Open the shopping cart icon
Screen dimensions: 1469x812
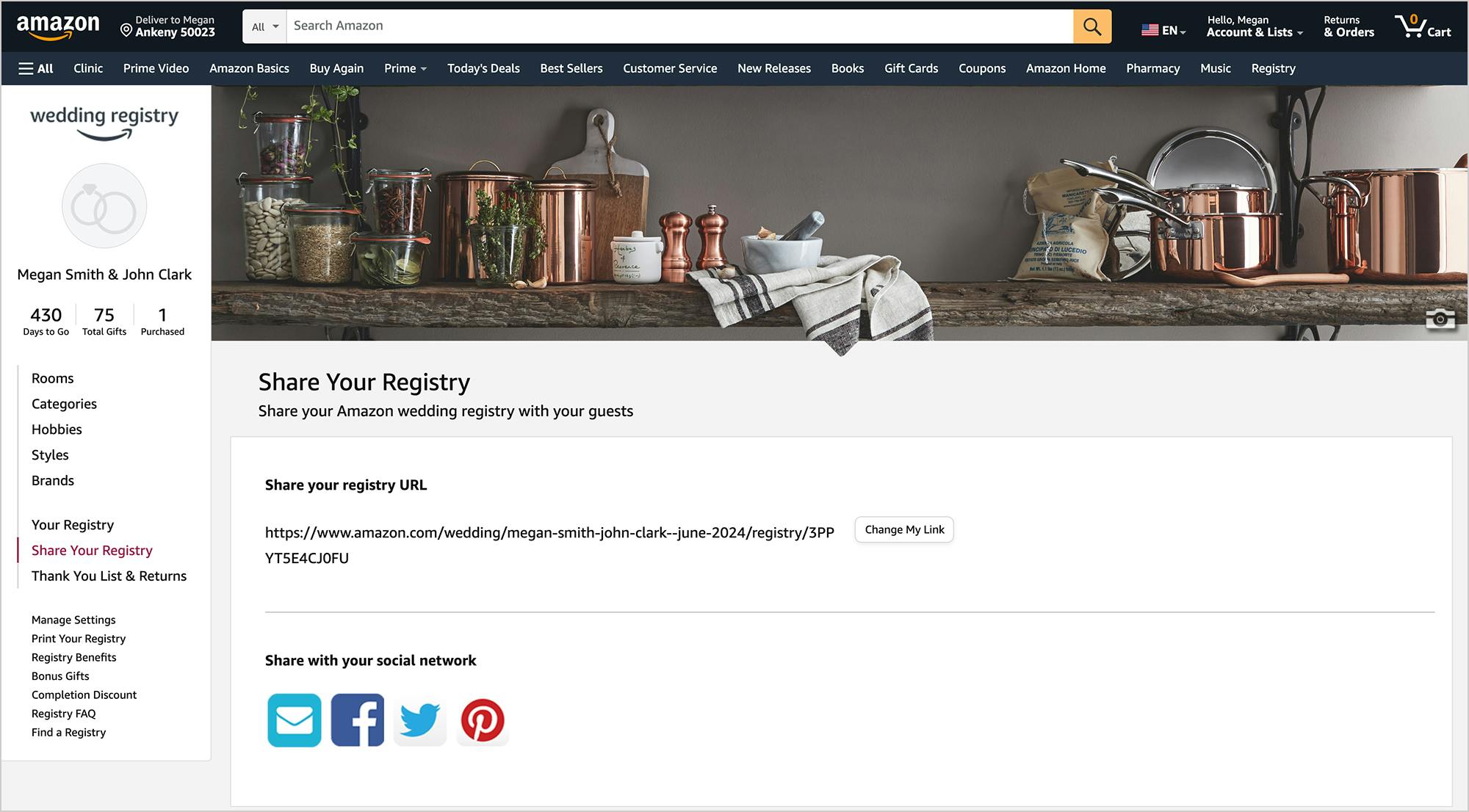click(1423, 26)
